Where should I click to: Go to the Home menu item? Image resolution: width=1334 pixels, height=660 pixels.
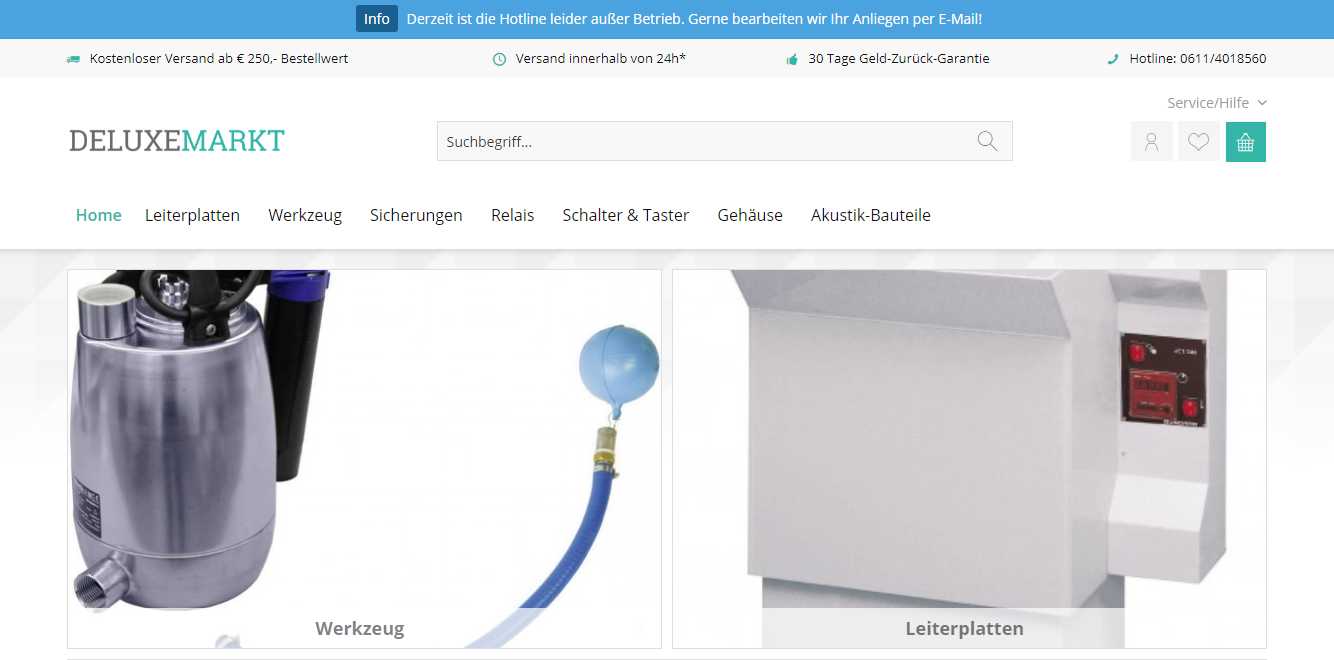pos(98,215)
